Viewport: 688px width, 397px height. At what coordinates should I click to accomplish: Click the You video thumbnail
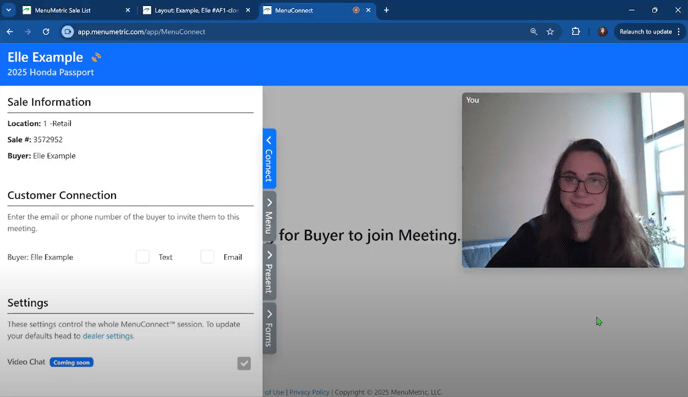(x=573, y=180)
